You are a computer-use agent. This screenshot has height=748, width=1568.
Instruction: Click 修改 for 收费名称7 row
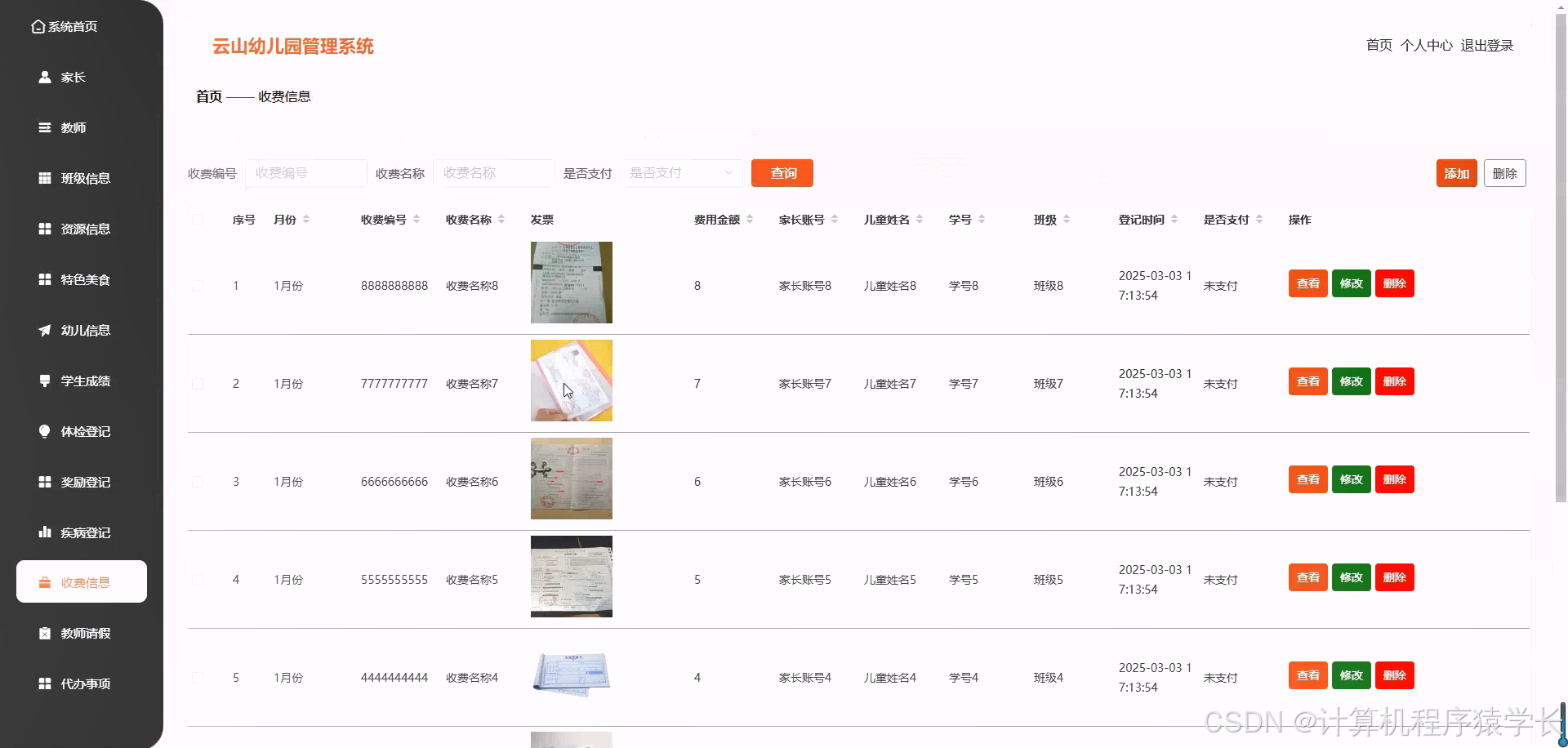point(1352,381)
